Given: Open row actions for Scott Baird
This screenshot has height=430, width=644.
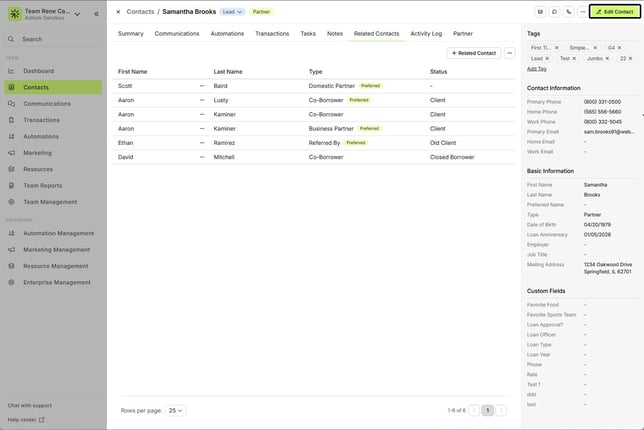Looking at the screenshot, I should click(x=202, y=86).
